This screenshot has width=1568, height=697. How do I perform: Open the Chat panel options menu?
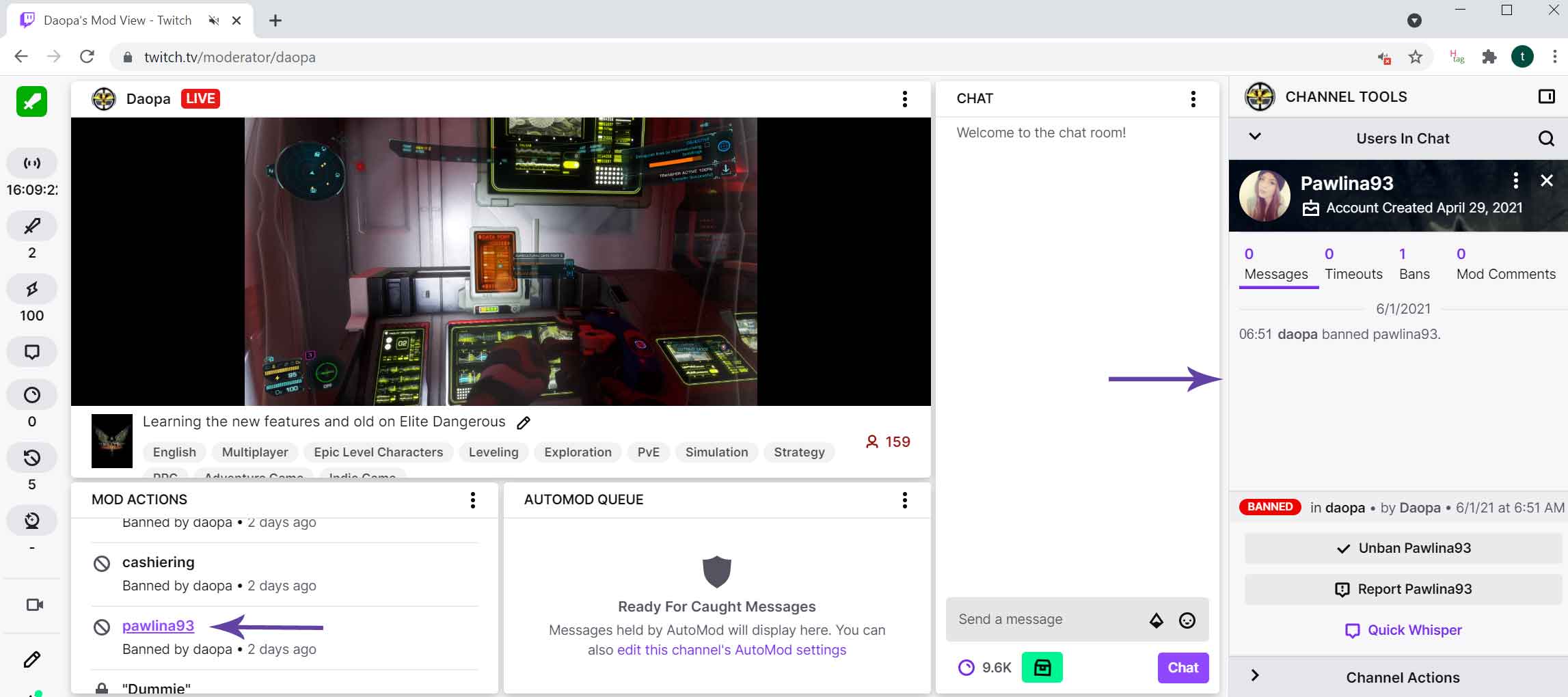[x=1193, y=99]
